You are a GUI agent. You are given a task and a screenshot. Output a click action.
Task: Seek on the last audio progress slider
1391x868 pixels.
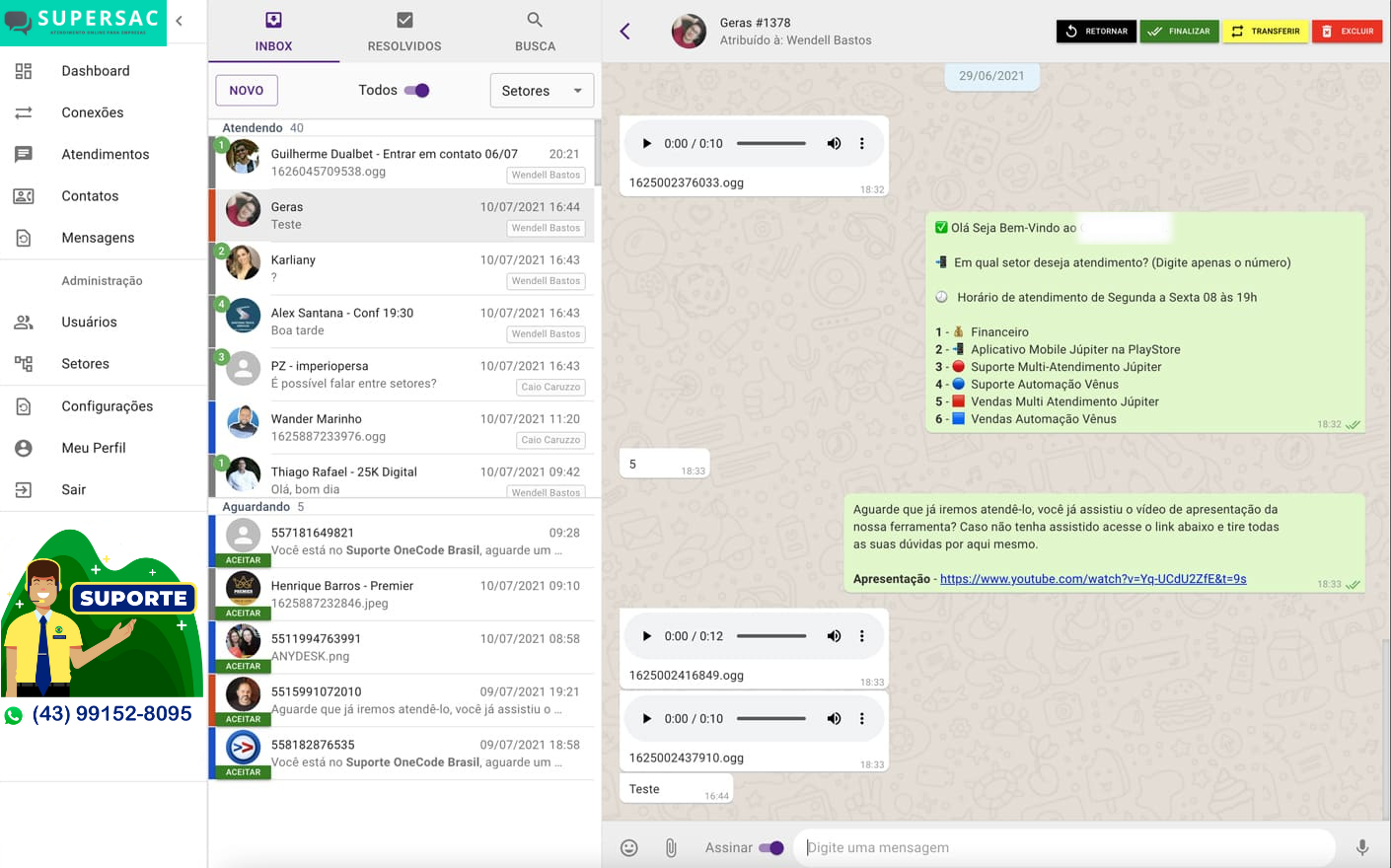click(771, 719)
